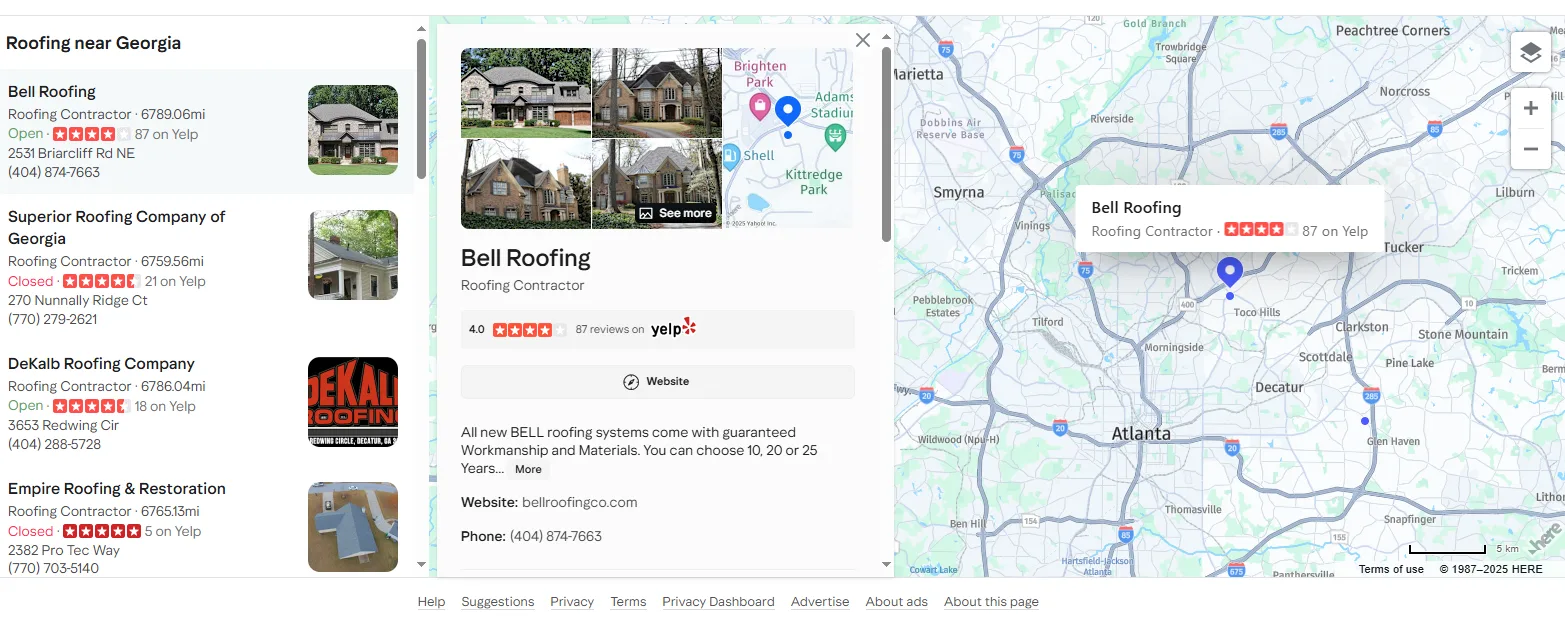Click the mini map preview in details panel
Viewport: 1565px width, 621px height.
(788, 138)
